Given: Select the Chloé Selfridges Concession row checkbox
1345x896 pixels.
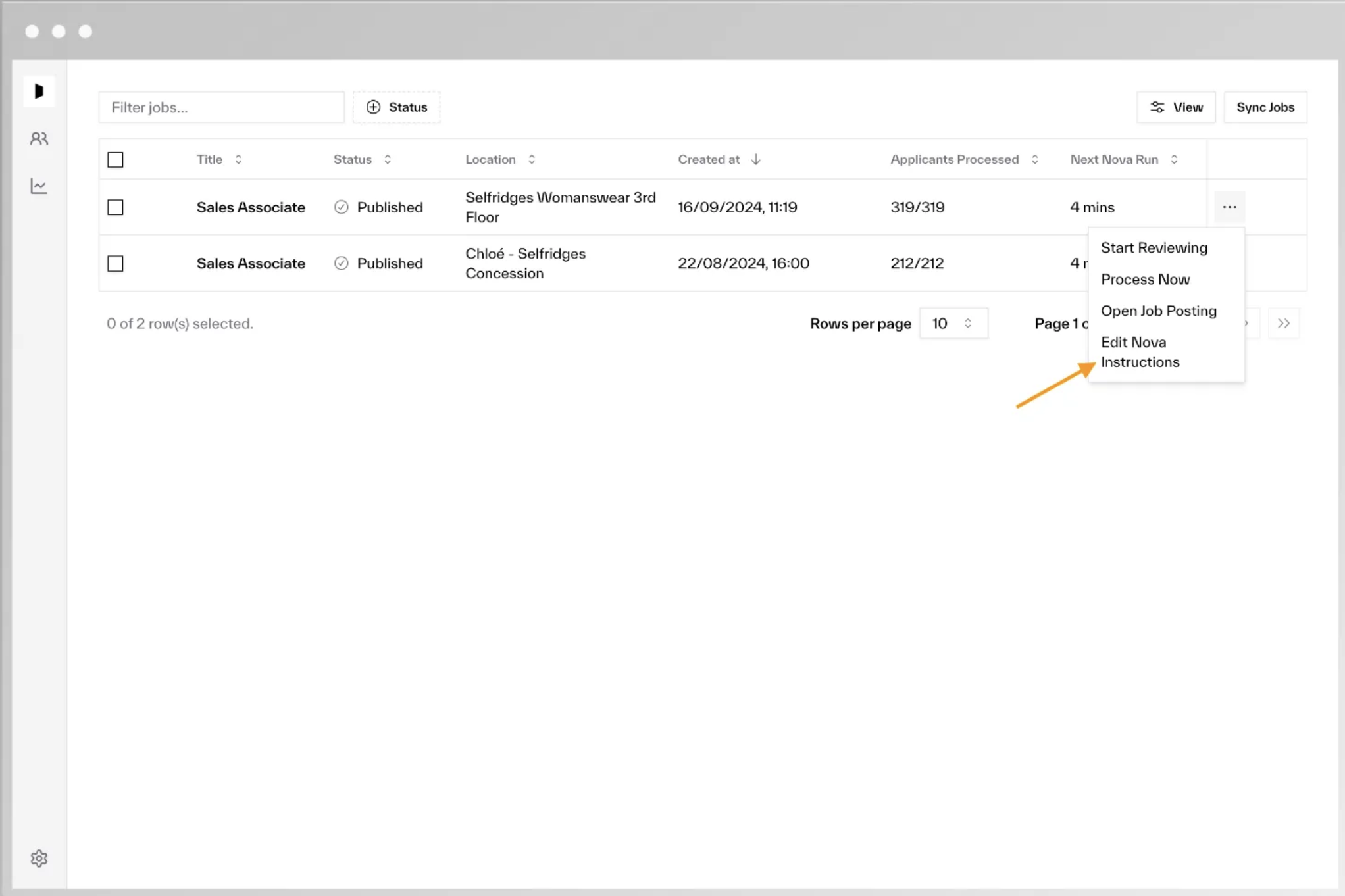Looking at the screenshot, I should coord(115,263).
